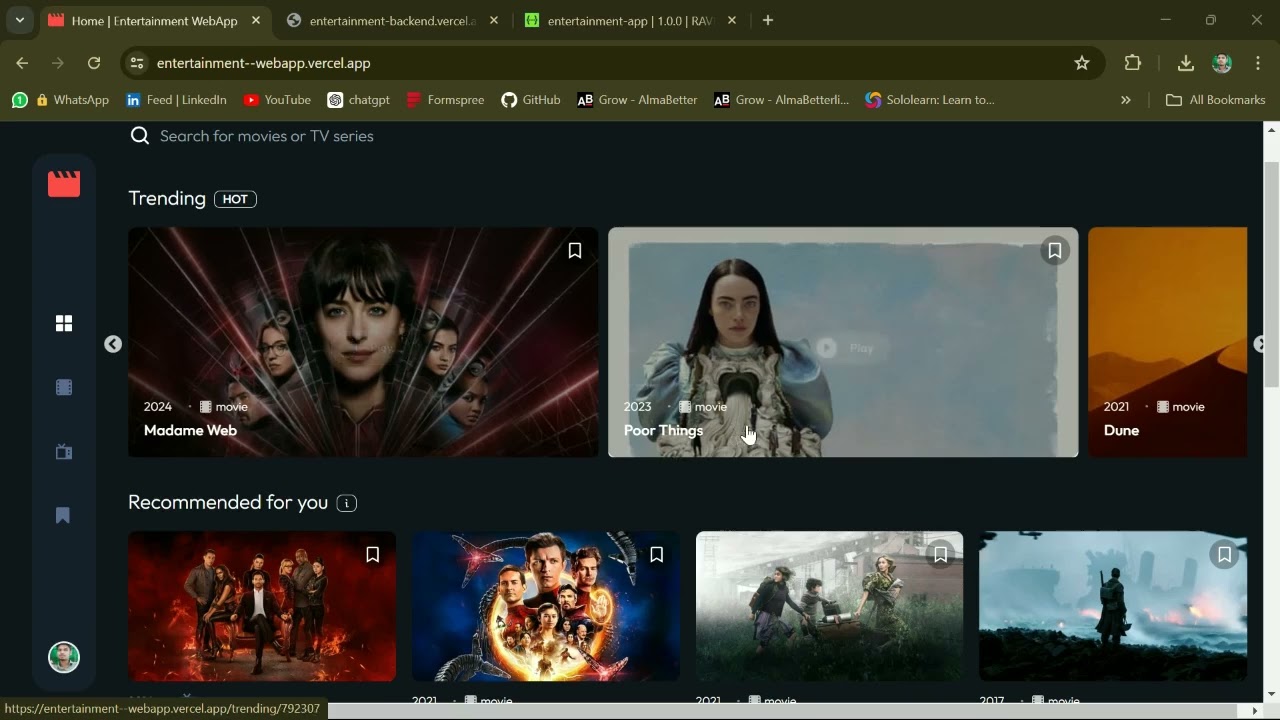Bookmark the Poor Things card

(1055, 251)
